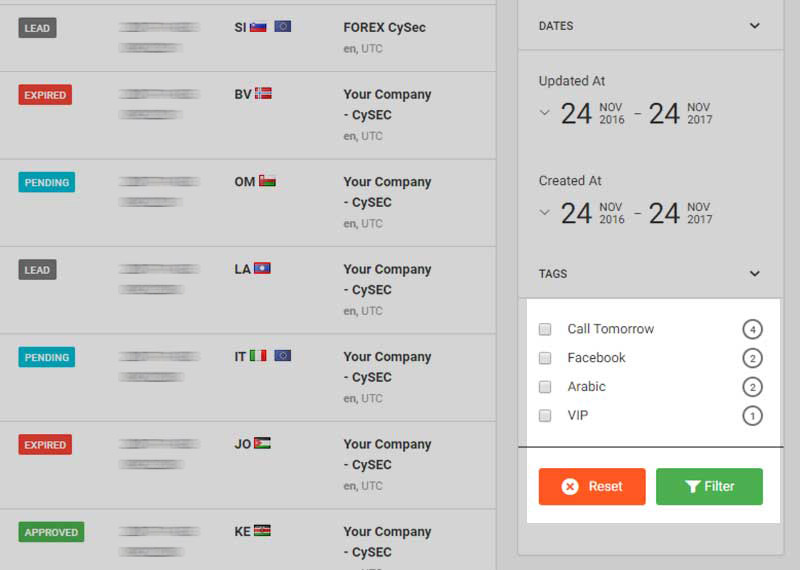This screenshot has height=570, width=800.
Task: Open the Updated At date range dropdown
Action: tap(545, 113)
